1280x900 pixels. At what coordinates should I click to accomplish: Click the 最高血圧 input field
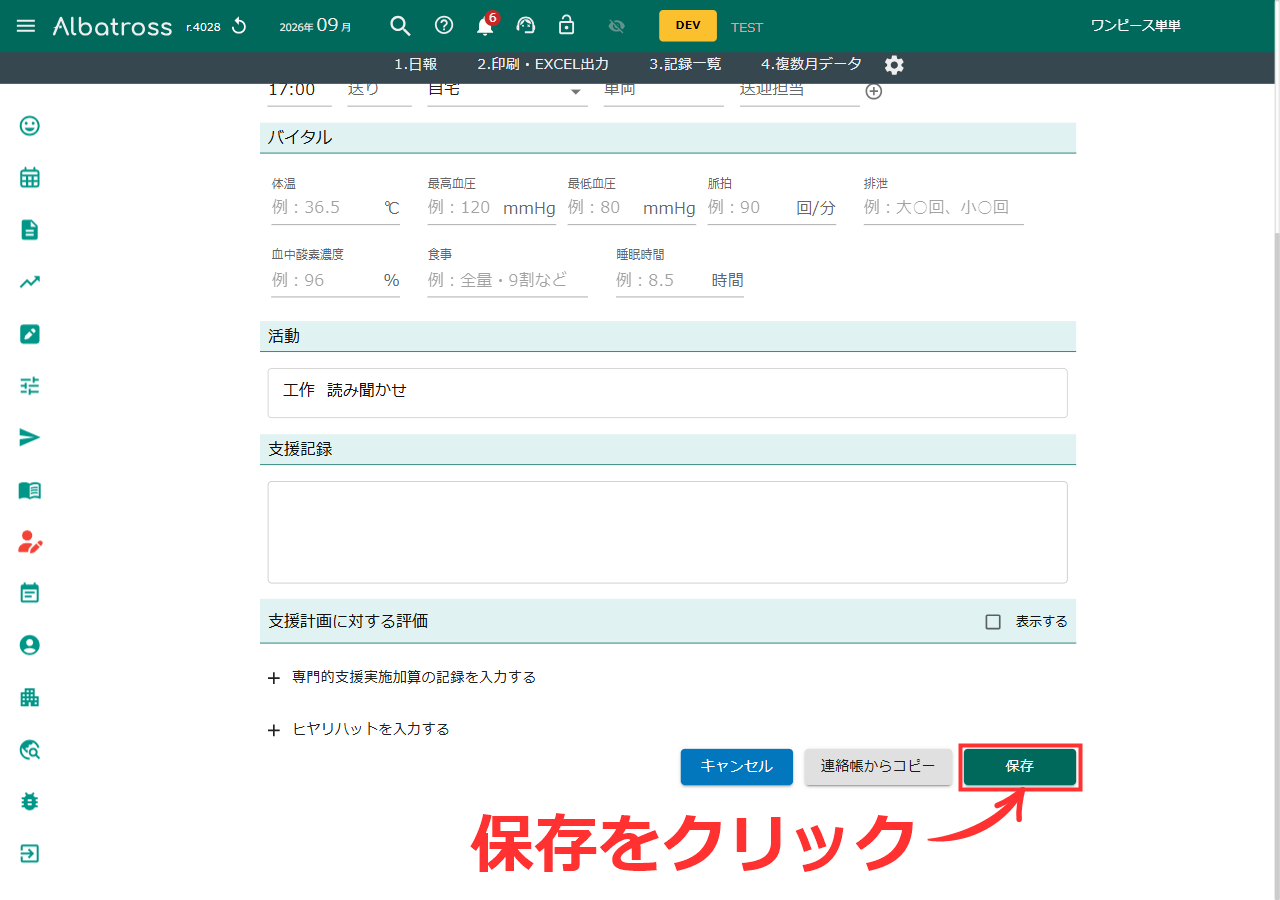pyautogui.click(x=491, y=208)
